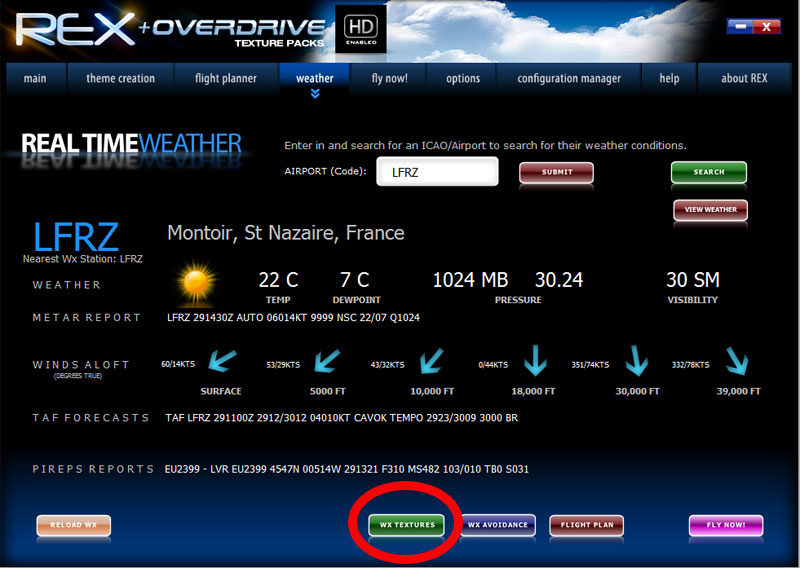The width and height of the screenshot is (800, 568).
Task: Open the help tab
Action: click(x=669, y=78)
